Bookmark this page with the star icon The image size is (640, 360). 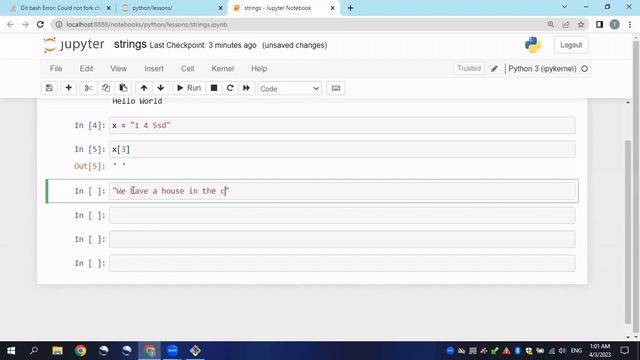click(x=581, y=24)
